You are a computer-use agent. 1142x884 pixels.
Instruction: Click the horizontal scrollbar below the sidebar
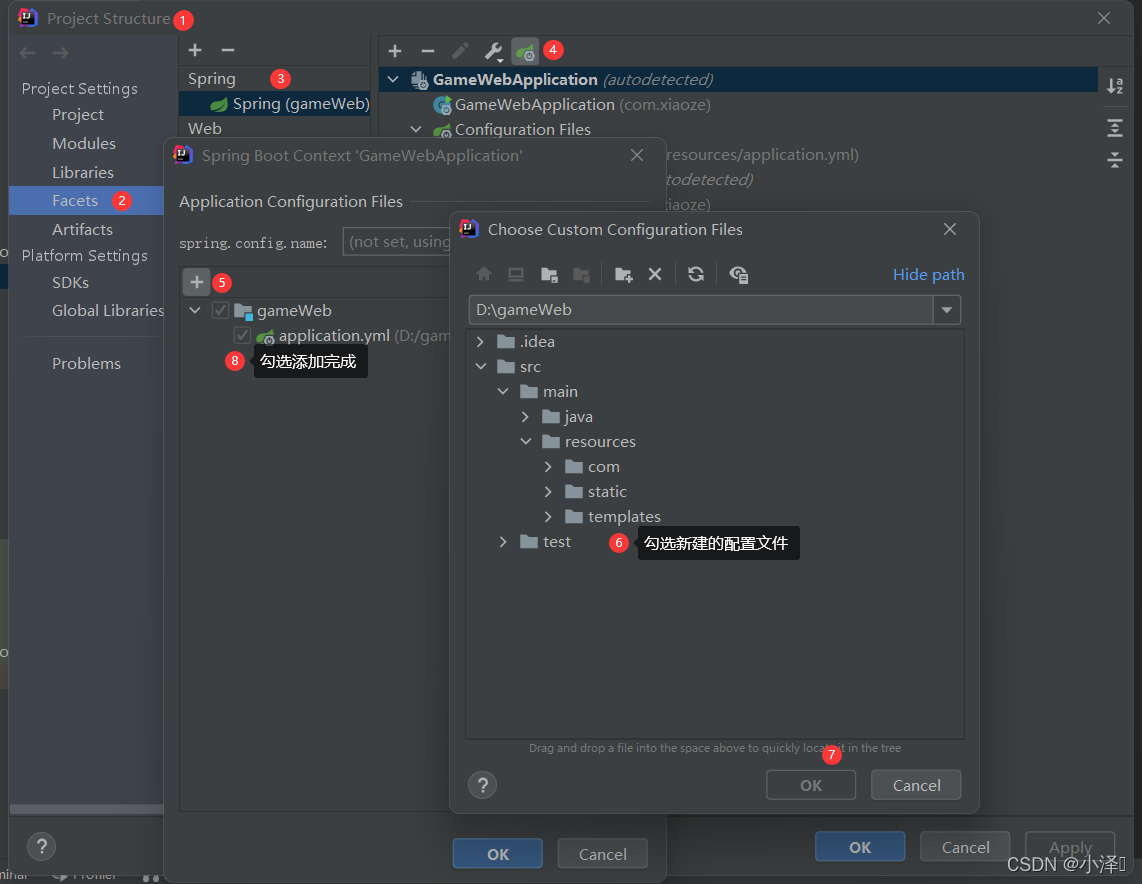pyautogui.click(x=86, y=809)
